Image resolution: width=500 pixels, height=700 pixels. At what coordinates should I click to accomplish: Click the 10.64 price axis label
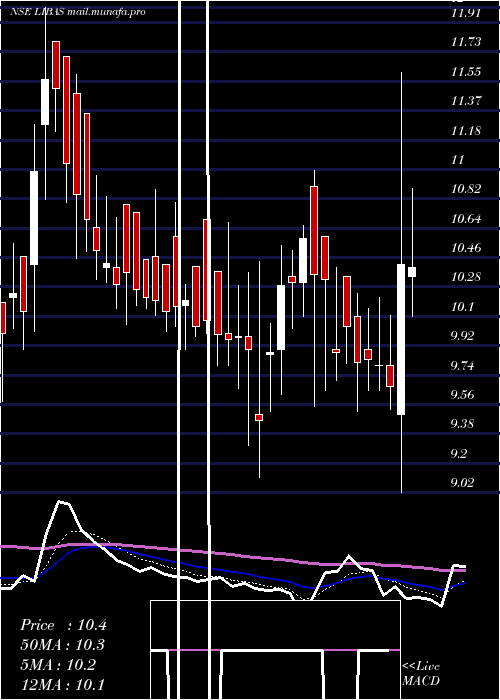[466, 219]
